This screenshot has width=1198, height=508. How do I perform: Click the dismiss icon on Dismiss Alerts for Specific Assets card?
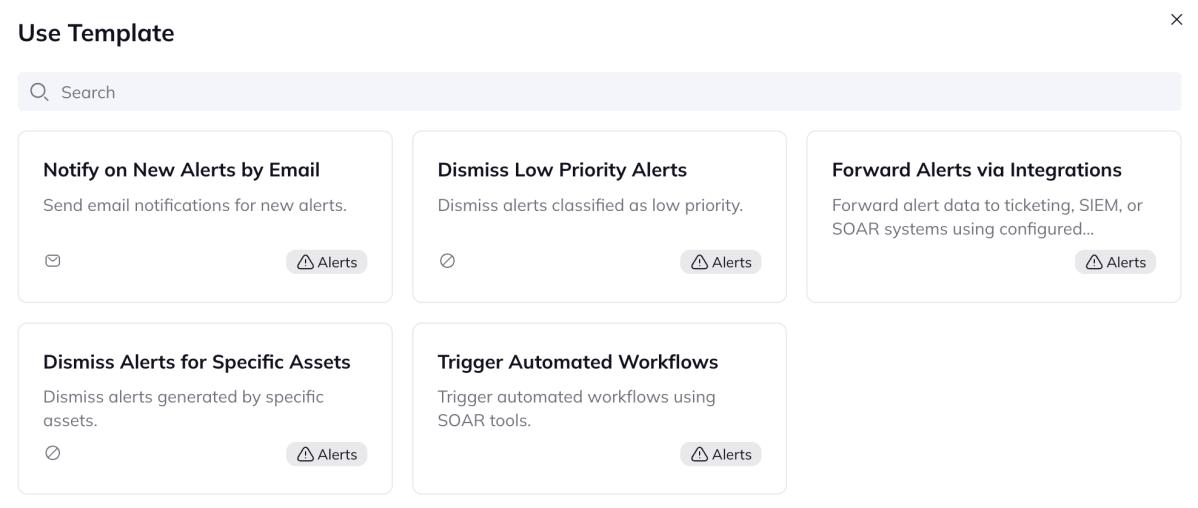[x=53, y=453]
